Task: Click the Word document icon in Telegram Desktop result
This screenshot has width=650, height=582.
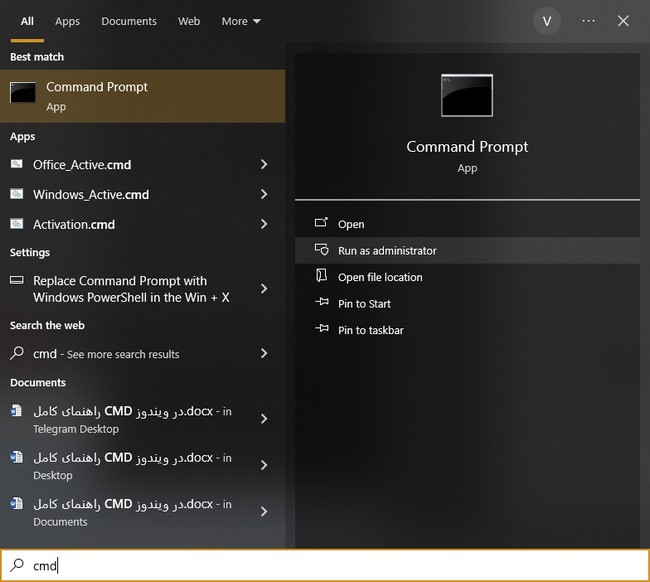Action: (x=17, y=412)
